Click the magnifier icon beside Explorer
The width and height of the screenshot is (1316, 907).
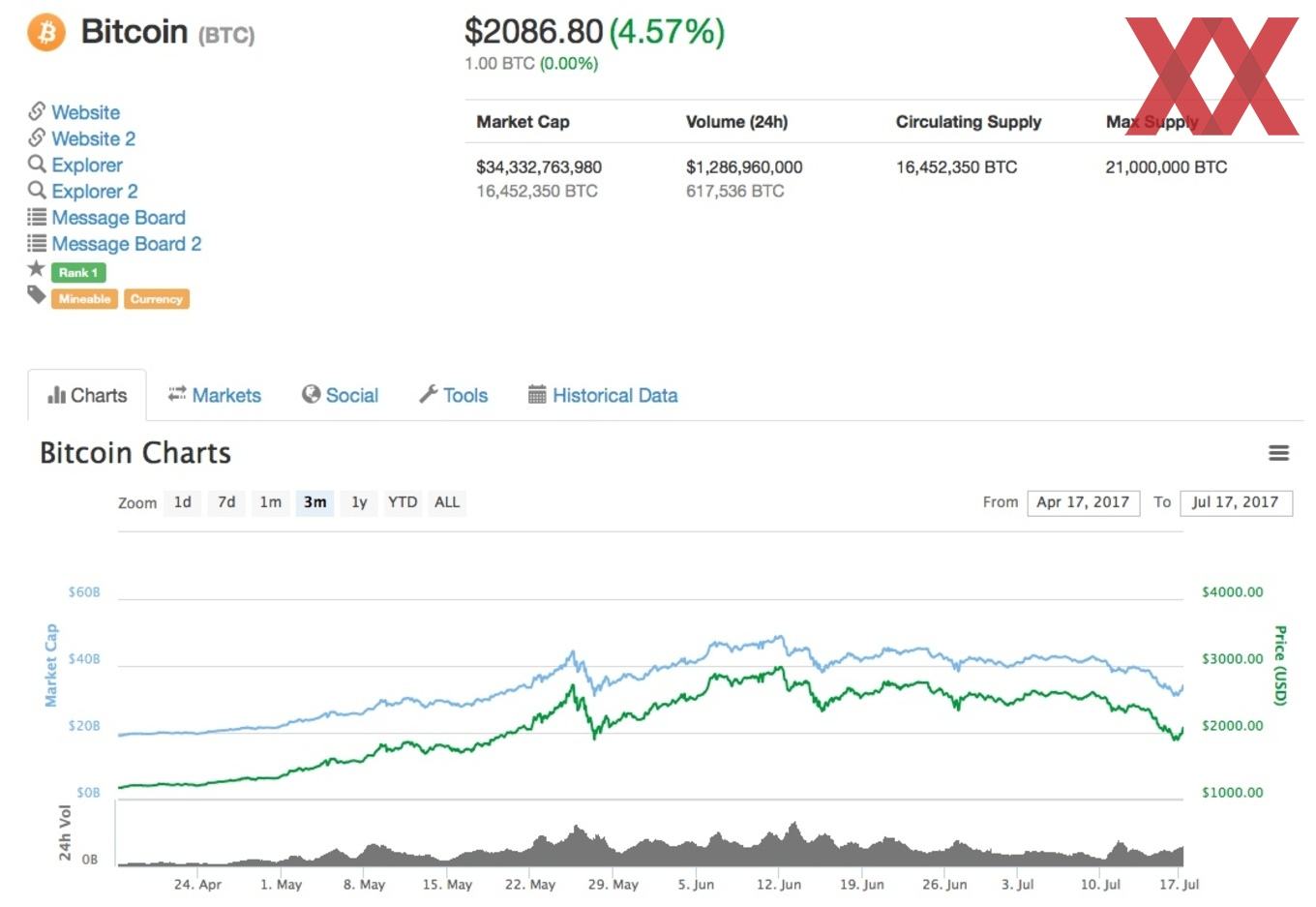tap(37, 164)
